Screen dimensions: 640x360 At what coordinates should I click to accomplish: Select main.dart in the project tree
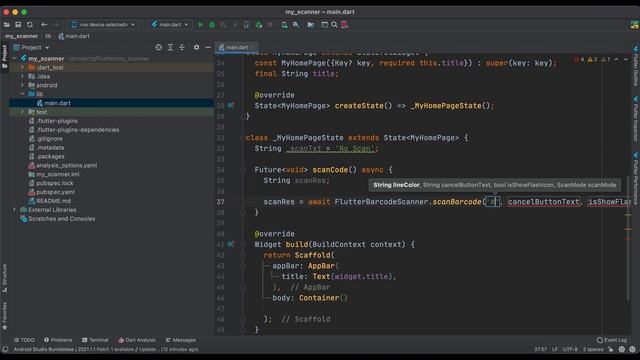[x=57, y=103]
